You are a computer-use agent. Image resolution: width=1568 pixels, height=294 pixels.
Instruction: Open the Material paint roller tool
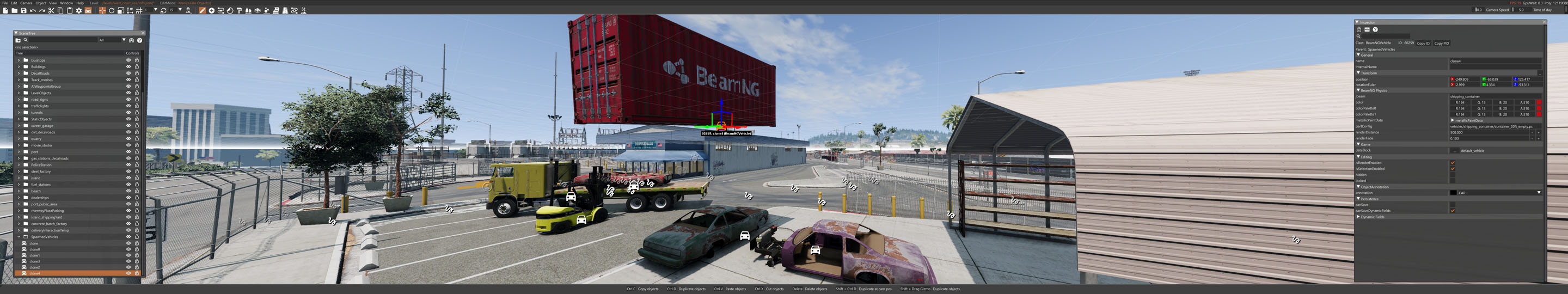[239, 10]
